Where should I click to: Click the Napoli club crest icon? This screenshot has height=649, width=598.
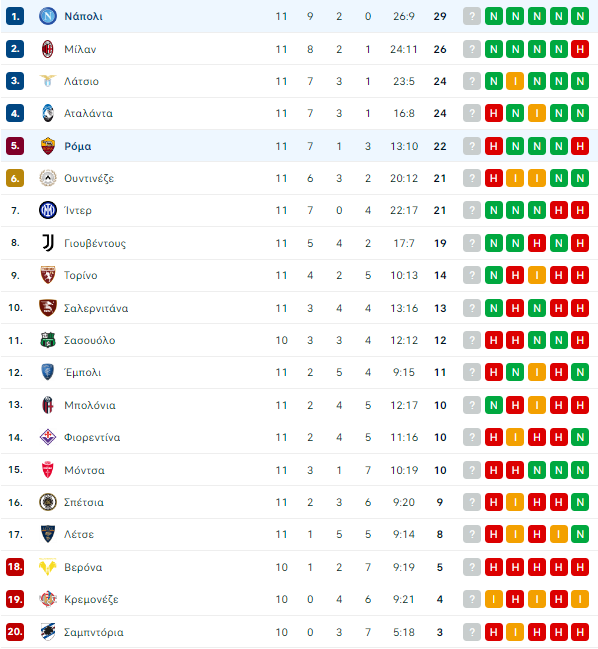pos(48,16)
